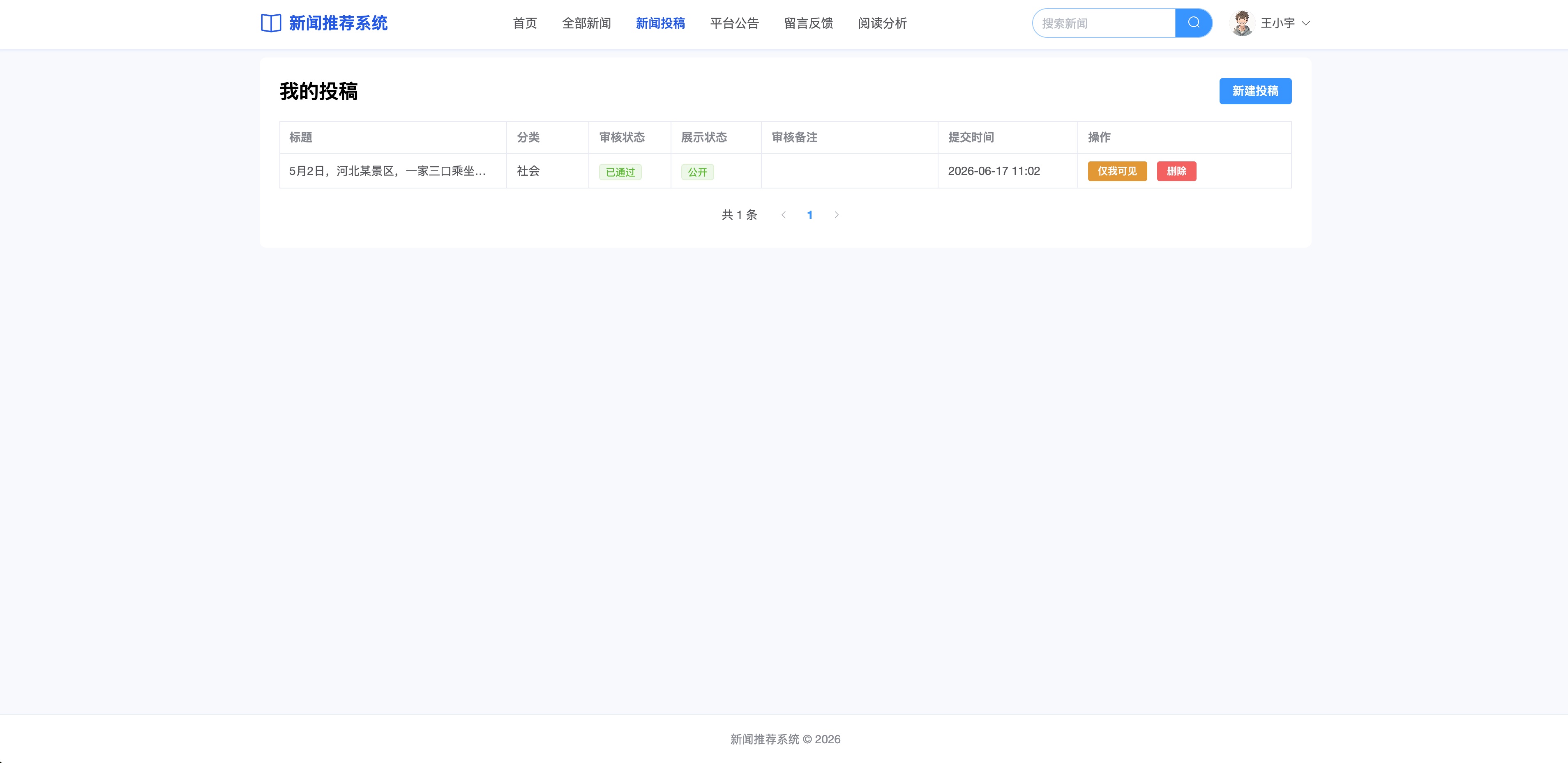Open the 留言反馈 menu item
Screen dimensions: 1568x763
[808, 23]
